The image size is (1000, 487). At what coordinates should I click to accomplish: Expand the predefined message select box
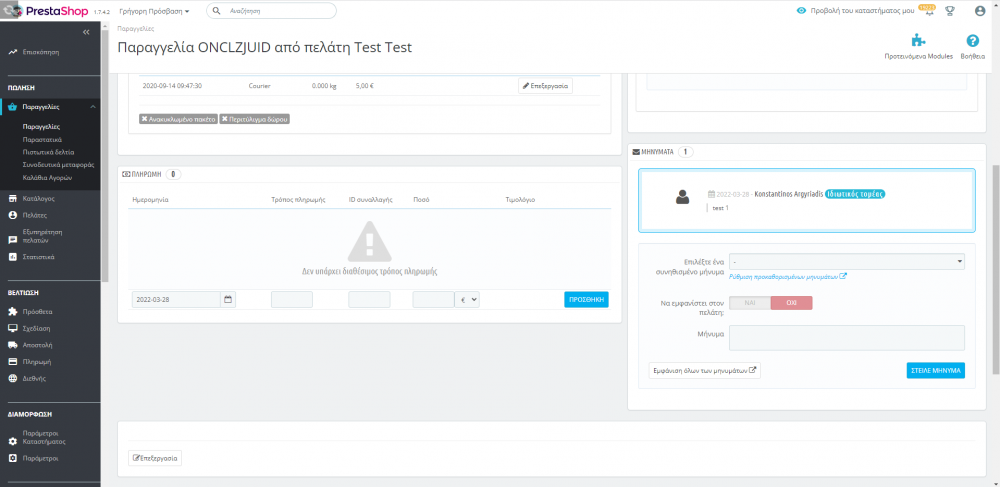click(x=846, y=261)
